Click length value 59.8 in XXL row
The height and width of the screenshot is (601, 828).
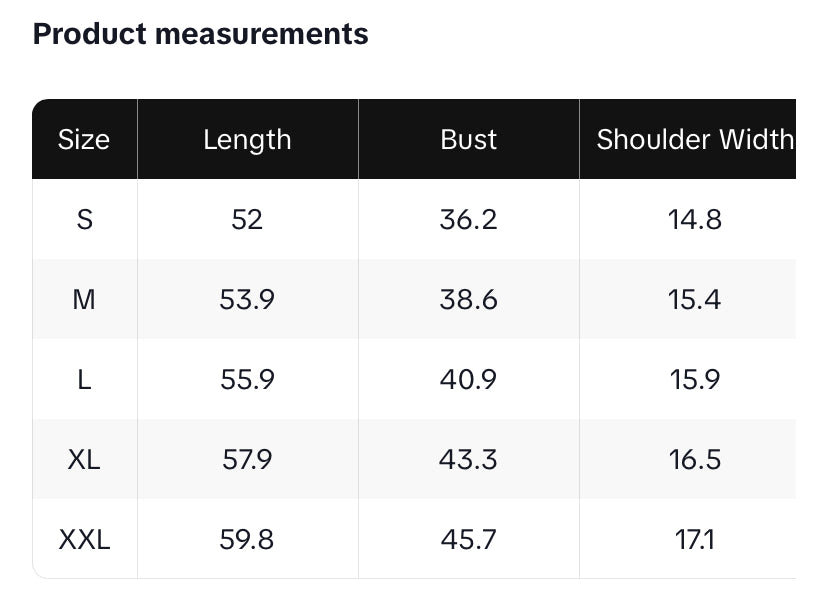pyautogui.click(x=247, y=540)
